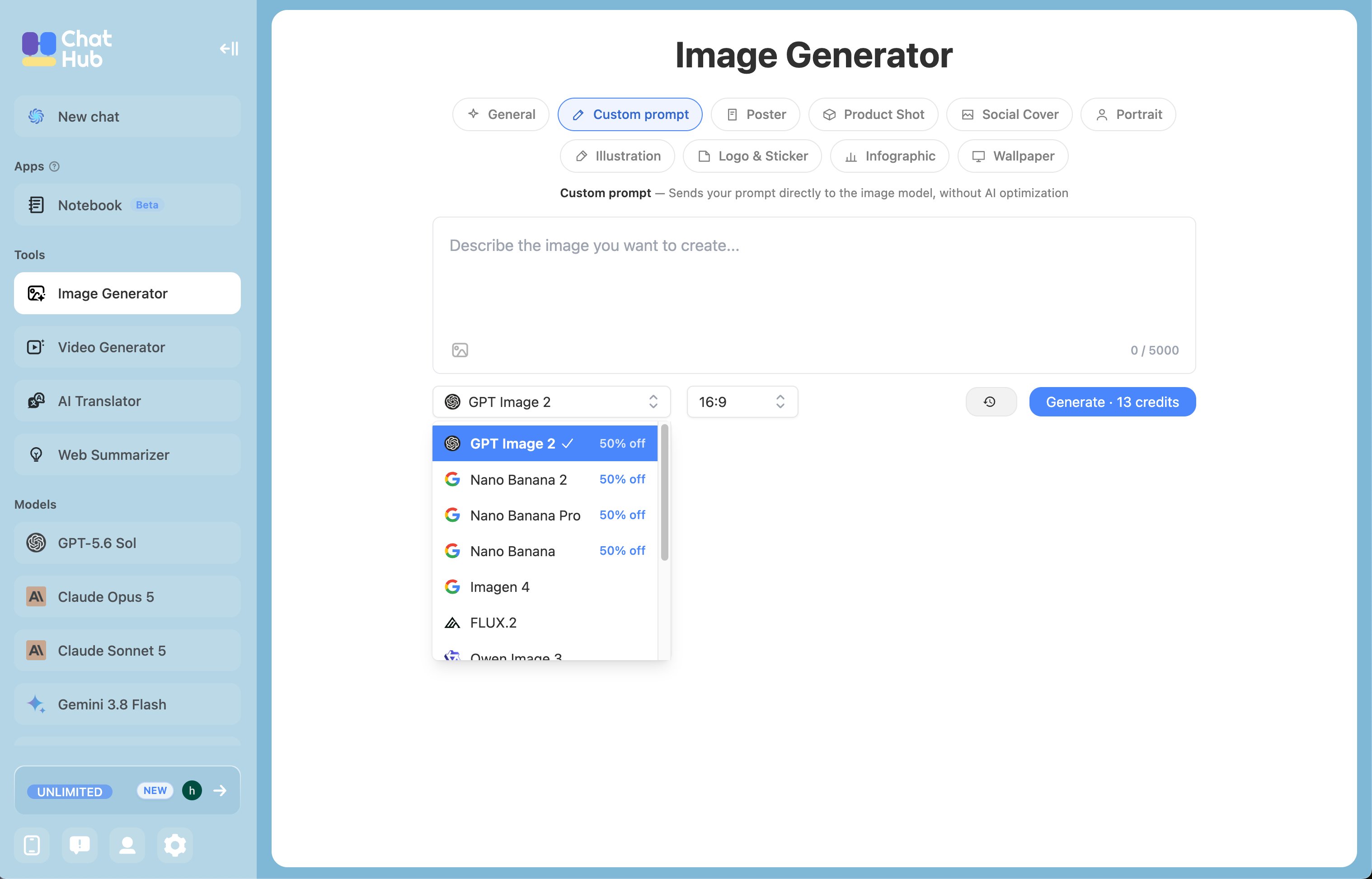
Task: Collapse the GPT Image 2 model dropdown
Action: coord(552,402)
